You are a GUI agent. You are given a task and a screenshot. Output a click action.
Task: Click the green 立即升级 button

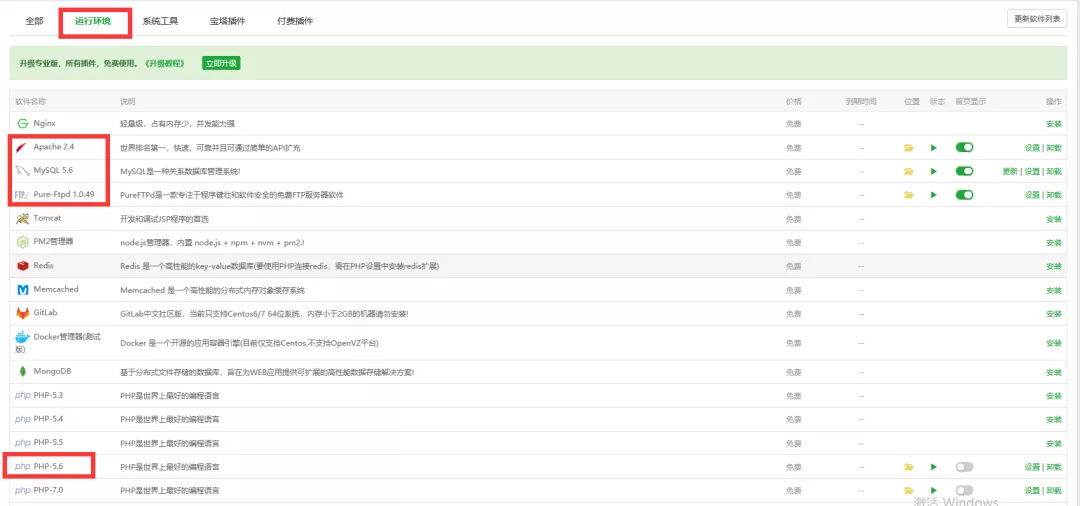221,63
